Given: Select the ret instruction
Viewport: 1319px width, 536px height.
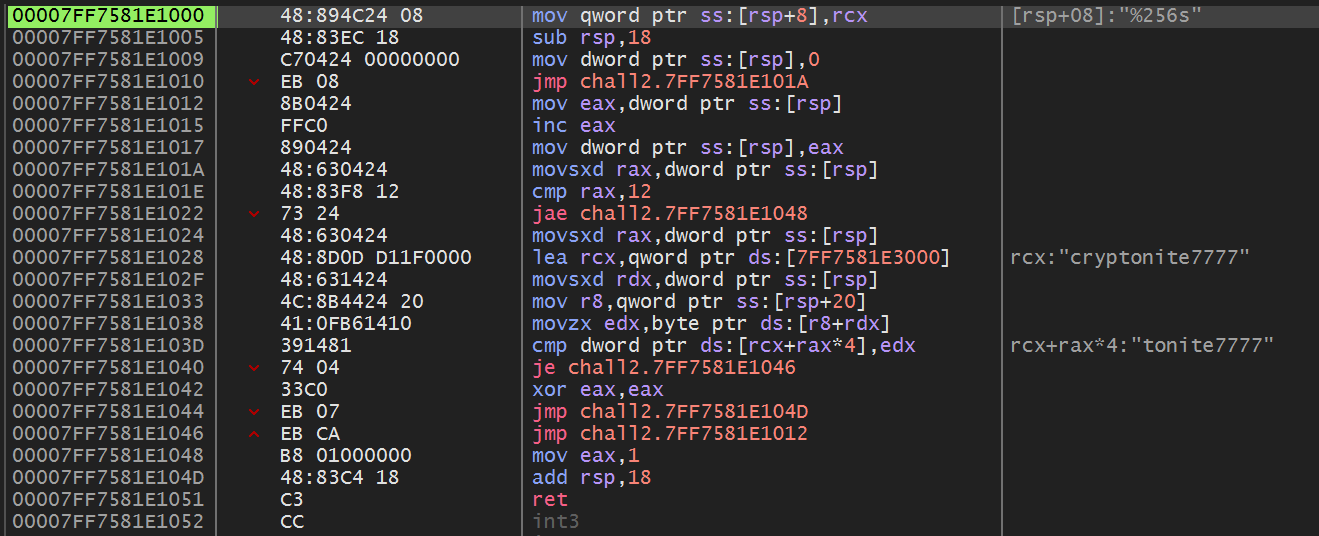Looking at the screenshot, I should coord(549,499).
